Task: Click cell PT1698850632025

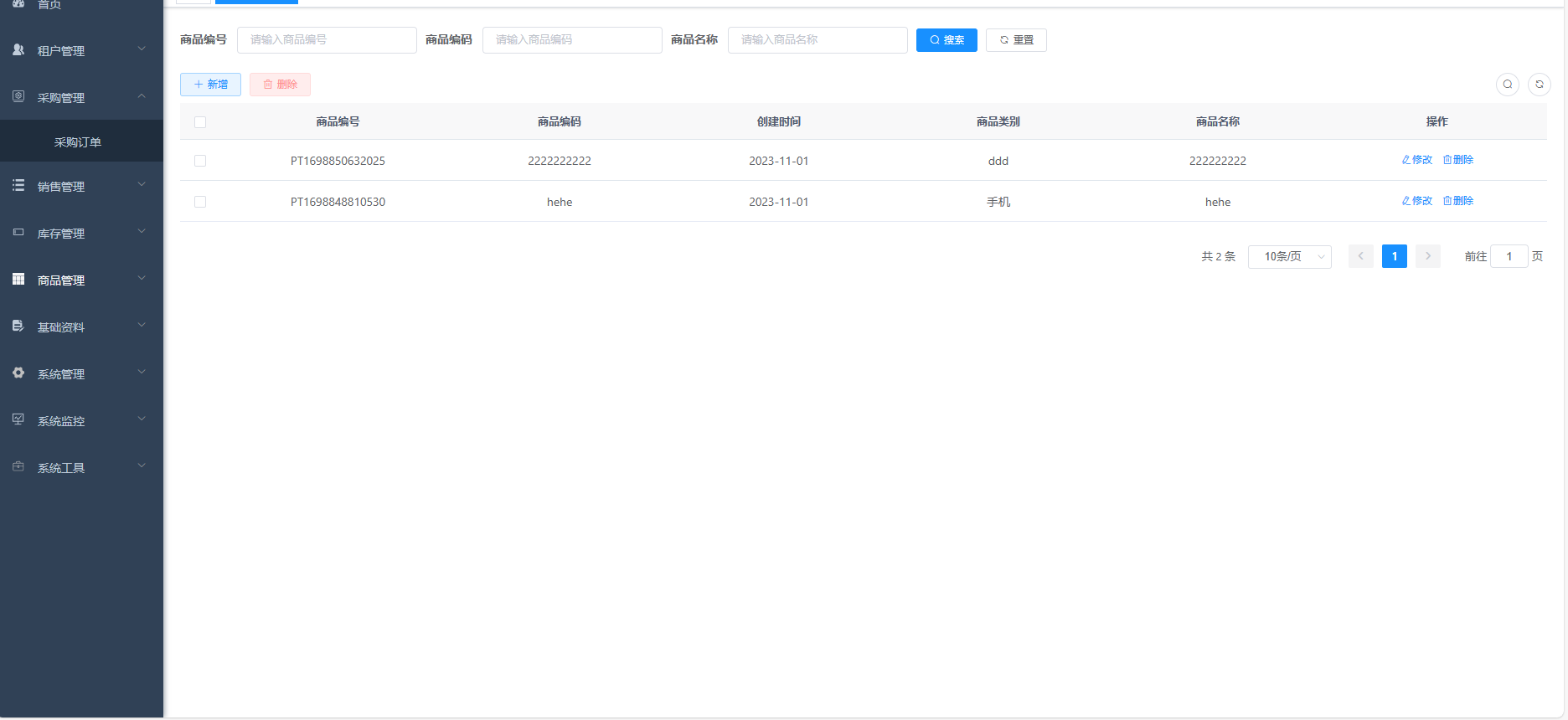Action: pyautogui.click(x=338, y=161)
